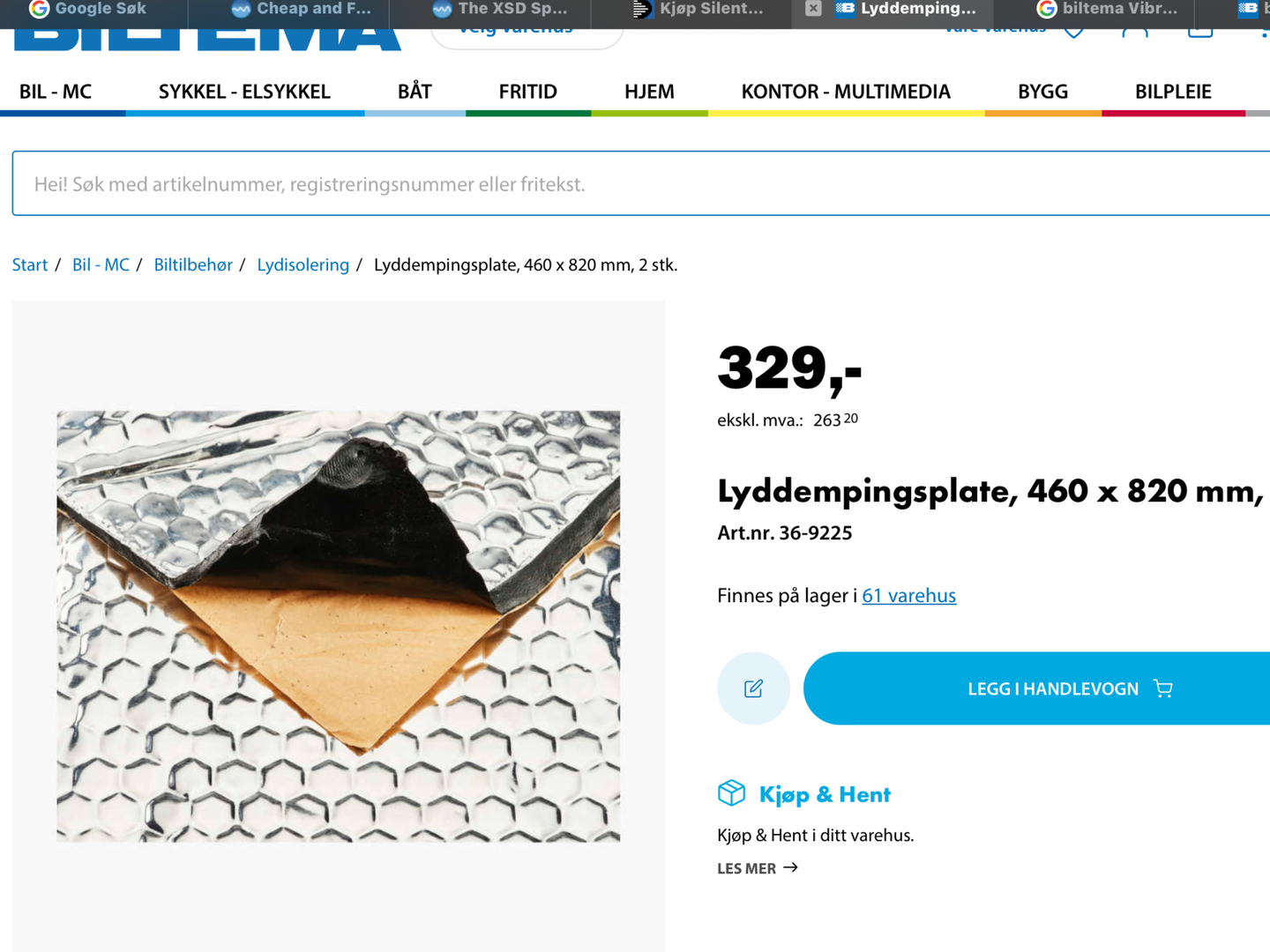The width and height of the screenshot is (1270, 952).
Task: Open the 61 varehus stock link
Action: point(908,596)
